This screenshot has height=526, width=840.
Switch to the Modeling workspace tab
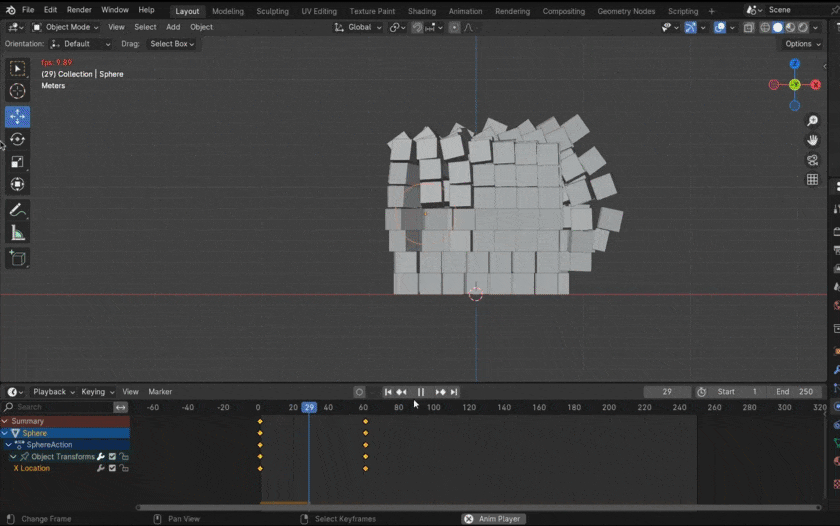(x=228, y=11)
